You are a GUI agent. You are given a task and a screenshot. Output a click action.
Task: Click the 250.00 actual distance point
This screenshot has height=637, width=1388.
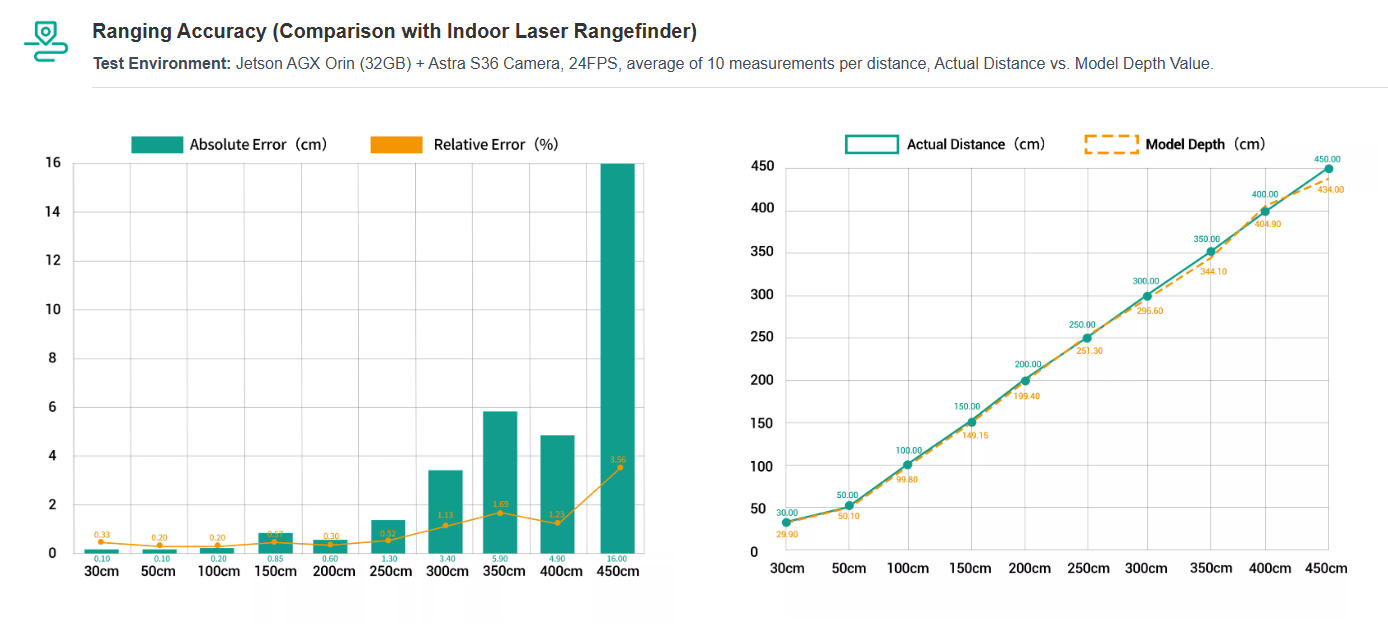(x=1087, y=338)
